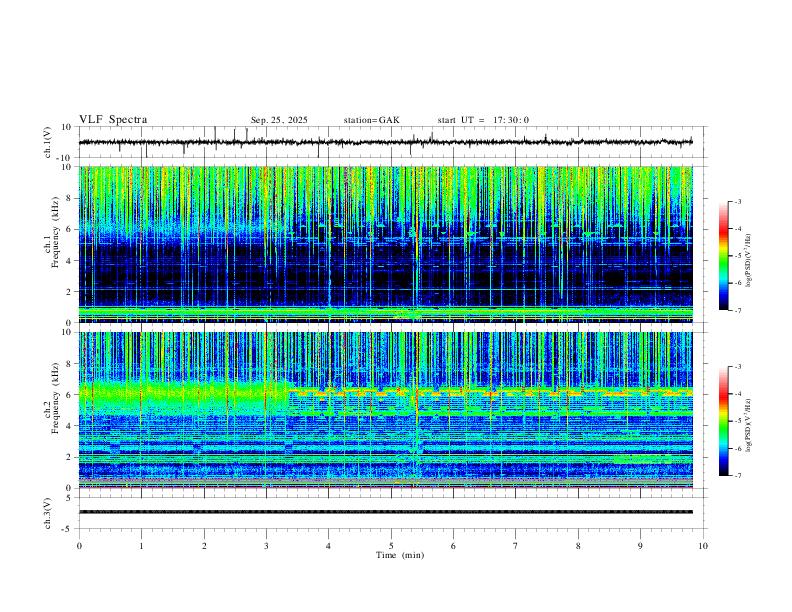Screen dimensions: 792x612
Task: Click the 'start UT = 17:30:0' text
Action: point(483,120)
